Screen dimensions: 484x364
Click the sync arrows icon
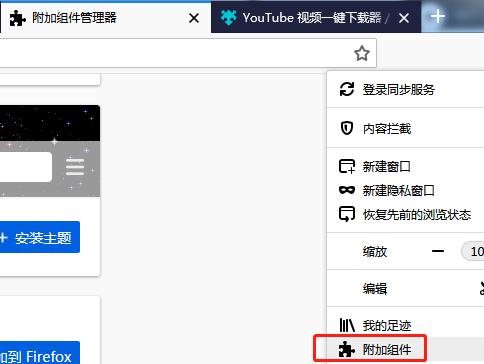click(x=347, y=89)
